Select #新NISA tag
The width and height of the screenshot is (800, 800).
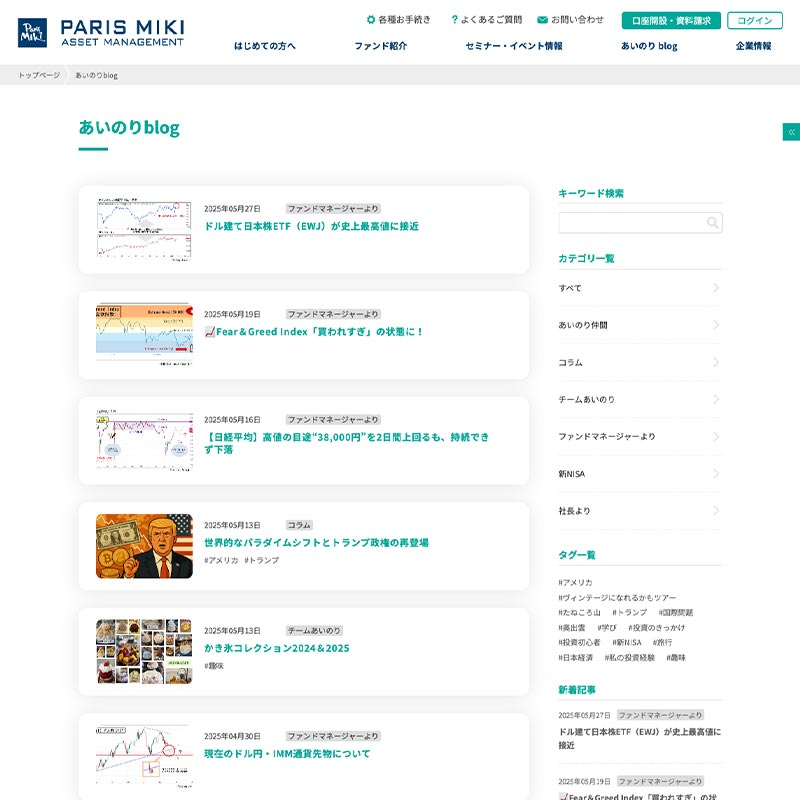(627, 642)
